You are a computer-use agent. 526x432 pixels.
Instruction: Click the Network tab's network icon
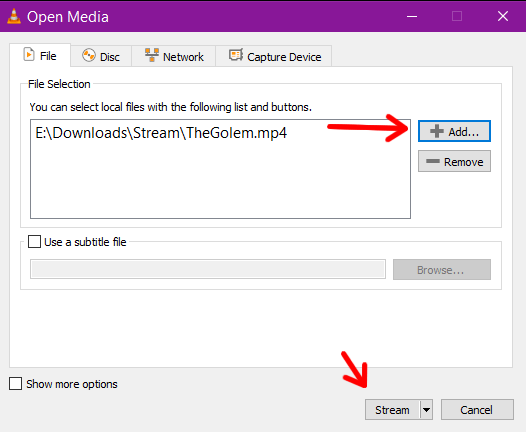coord(152,55)
